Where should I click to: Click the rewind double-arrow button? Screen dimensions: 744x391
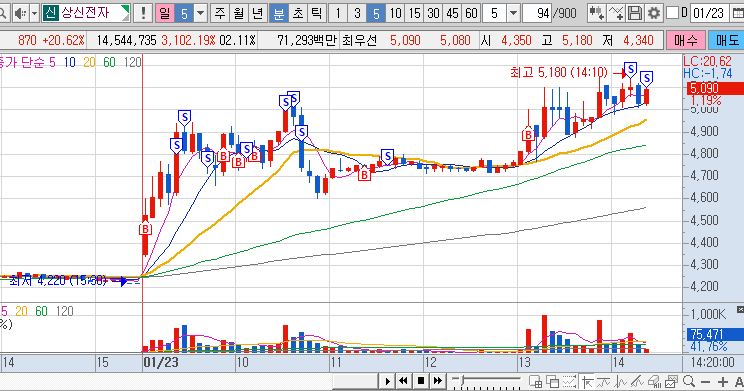point(404,381)
